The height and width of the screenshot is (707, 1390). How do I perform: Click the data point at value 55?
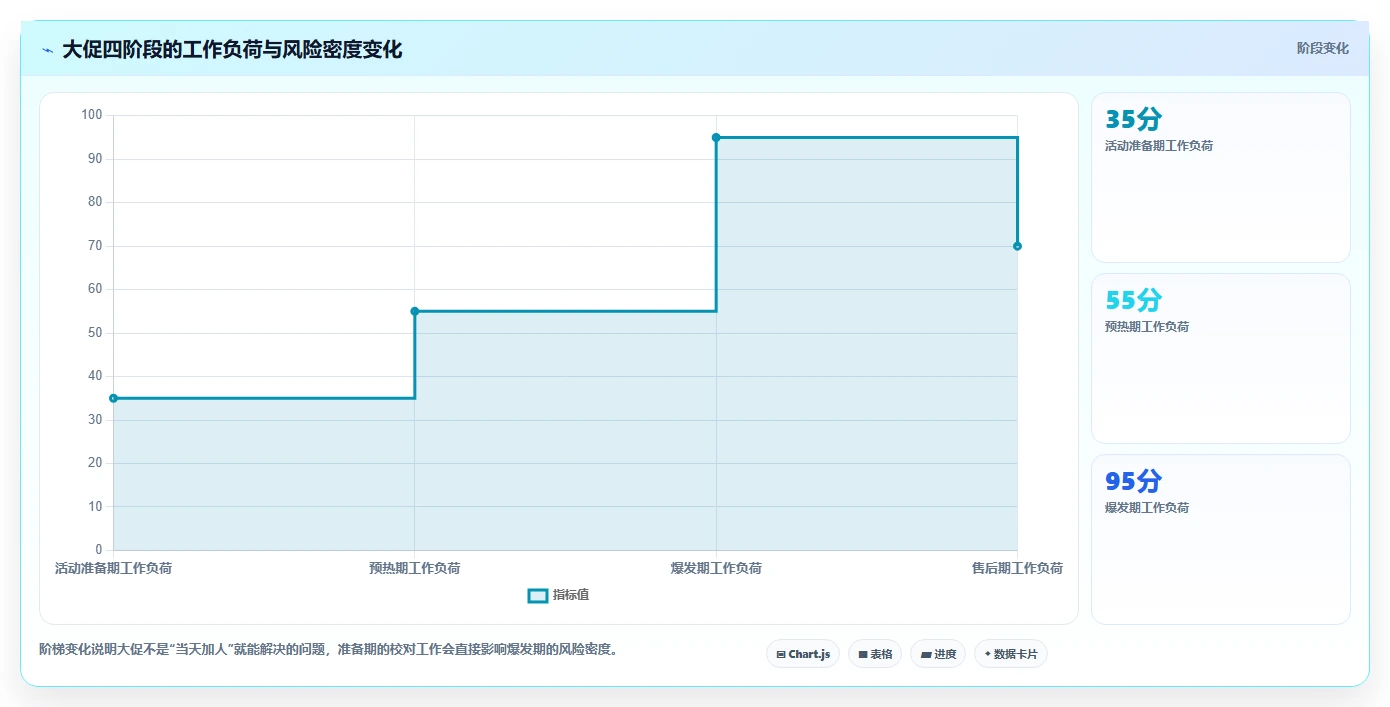[x=415, y=311]
